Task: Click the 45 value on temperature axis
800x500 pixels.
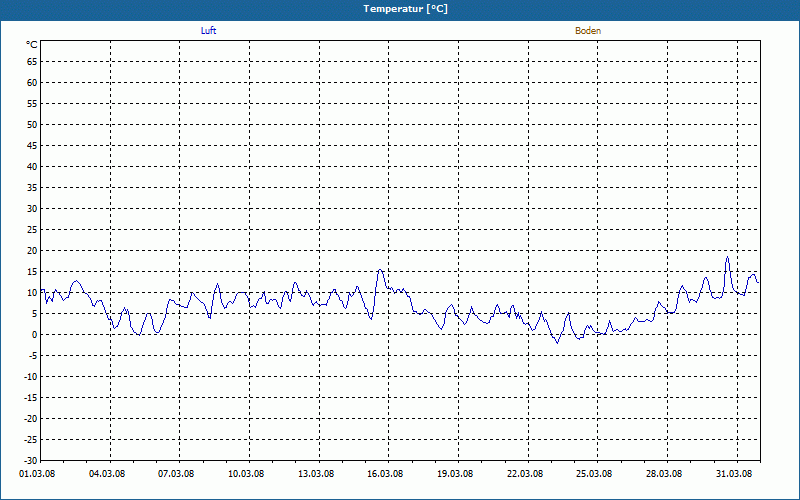Action: [x=32, y=146]
